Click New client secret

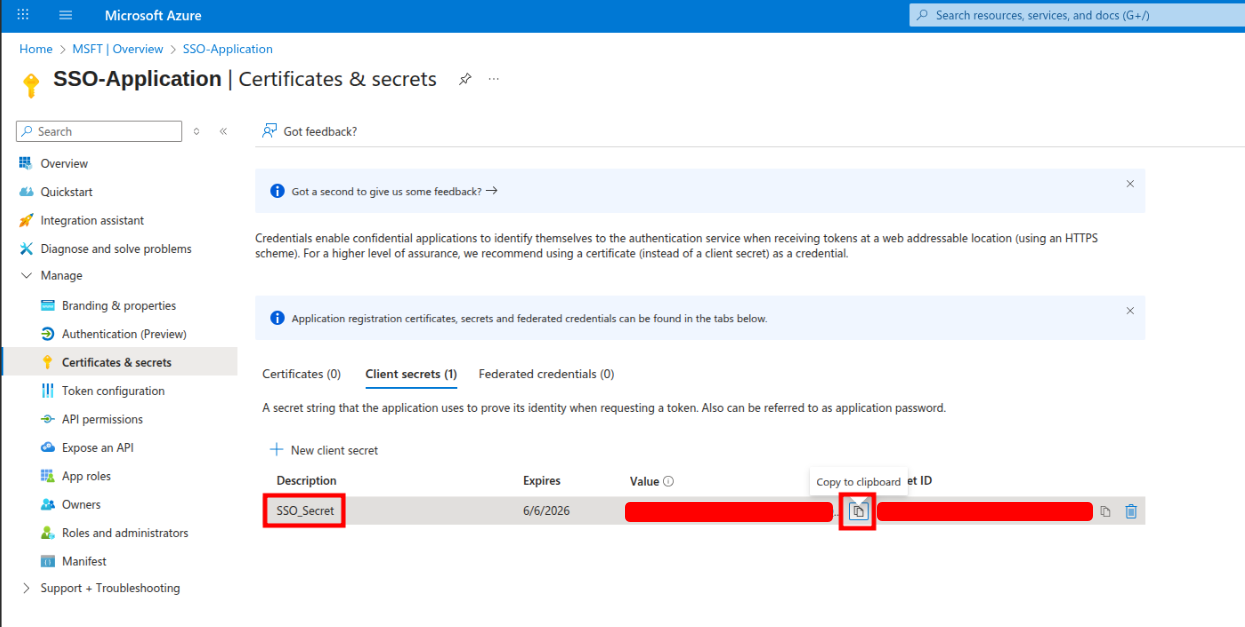click(324, 450)
